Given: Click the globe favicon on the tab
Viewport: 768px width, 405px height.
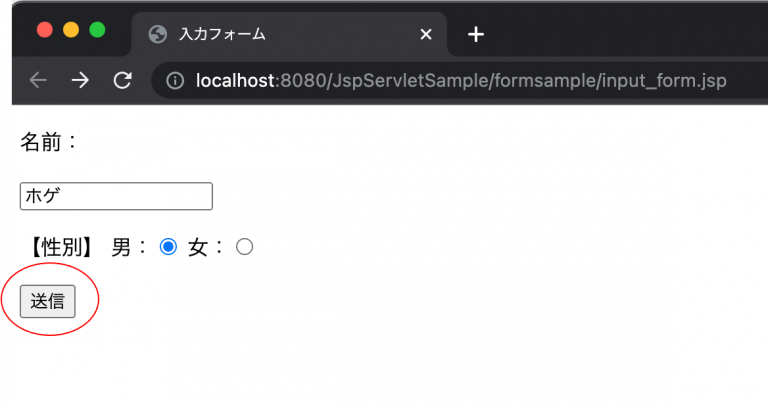Looking at the screenshot, I should pyautogui.click(x=157, y=34).
